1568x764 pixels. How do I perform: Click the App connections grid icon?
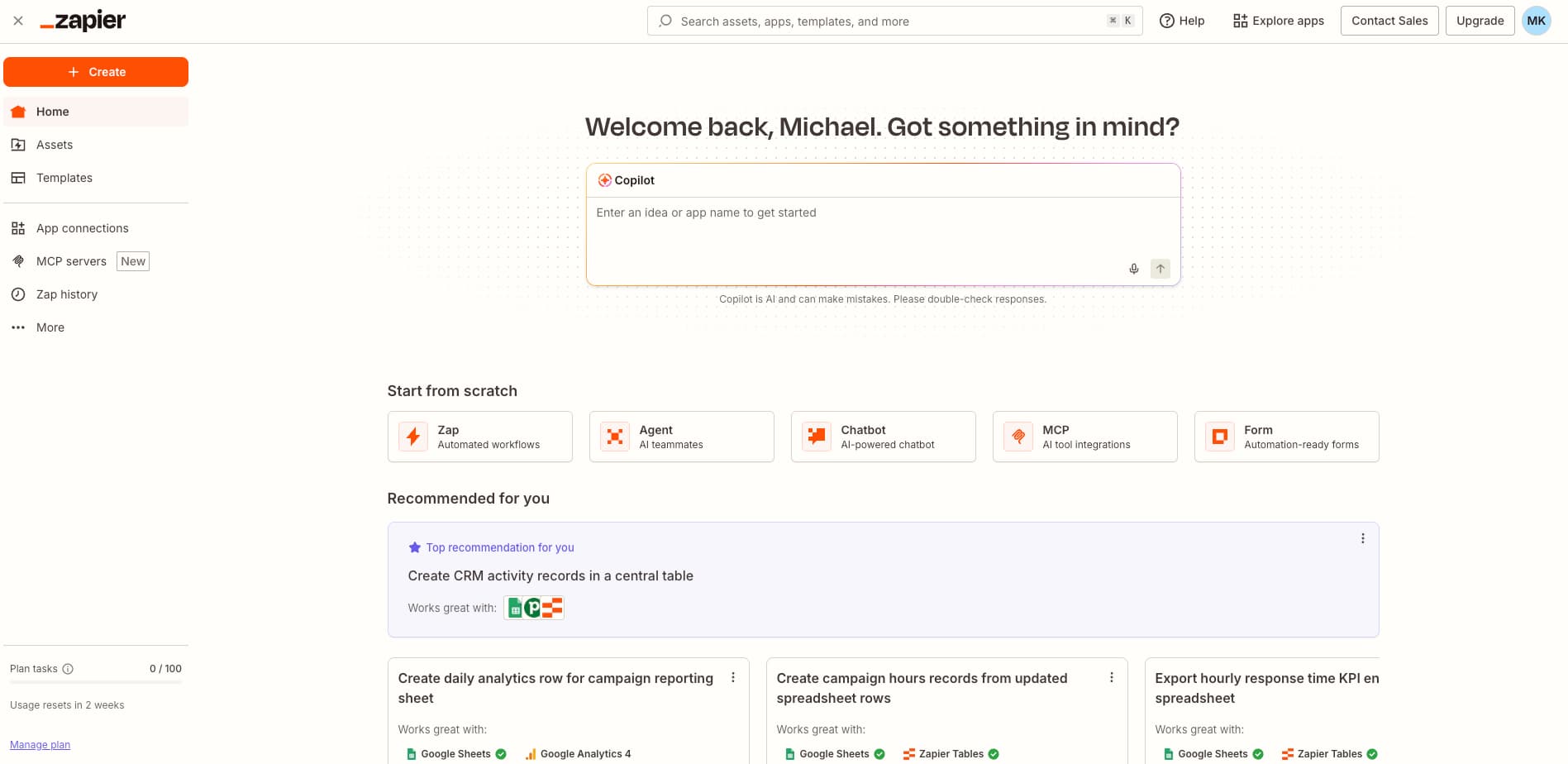(18, 228)
